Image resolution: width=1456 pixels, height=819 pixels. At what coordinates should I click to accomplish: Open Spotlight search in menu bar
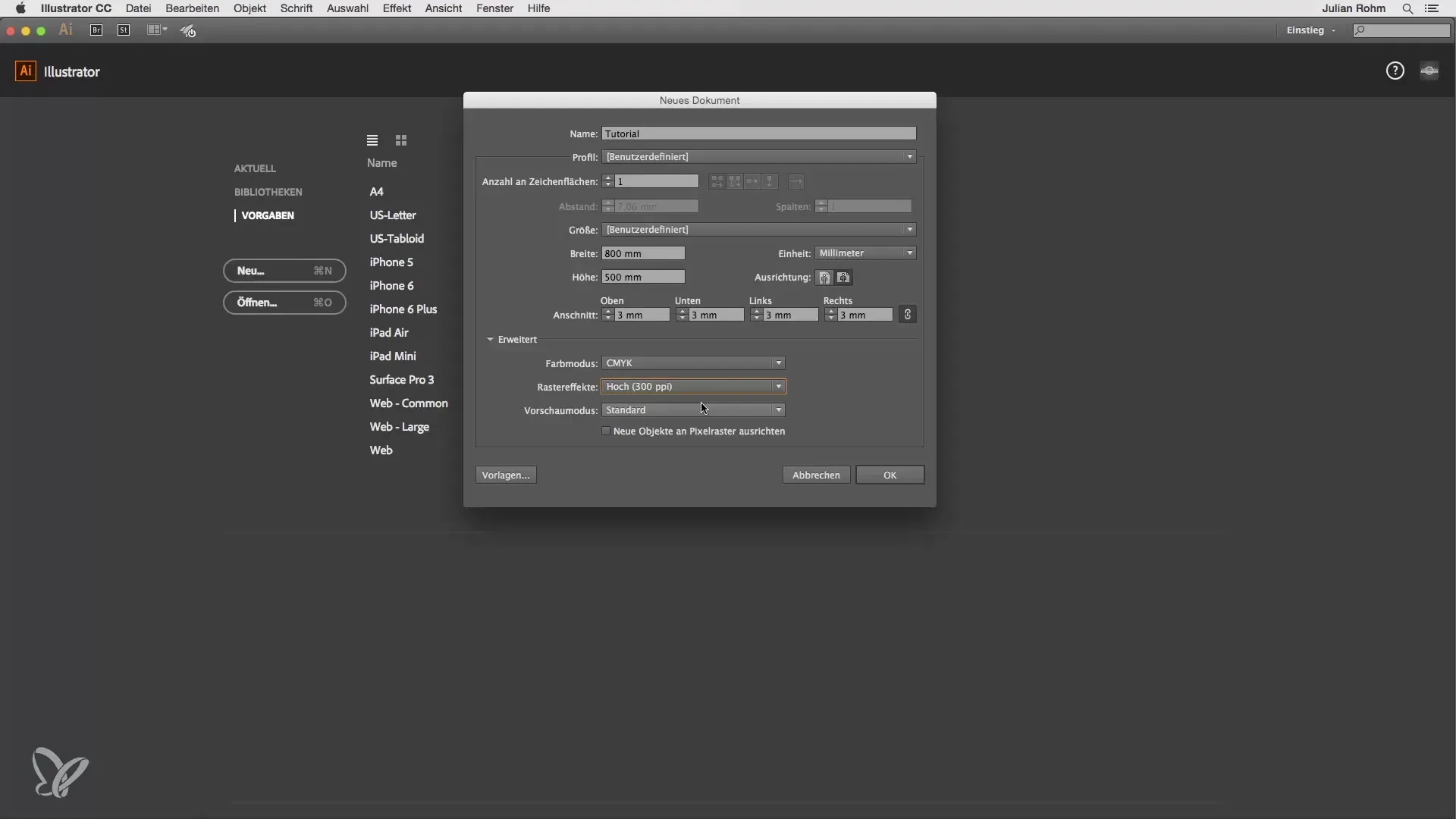point(1407,8)
